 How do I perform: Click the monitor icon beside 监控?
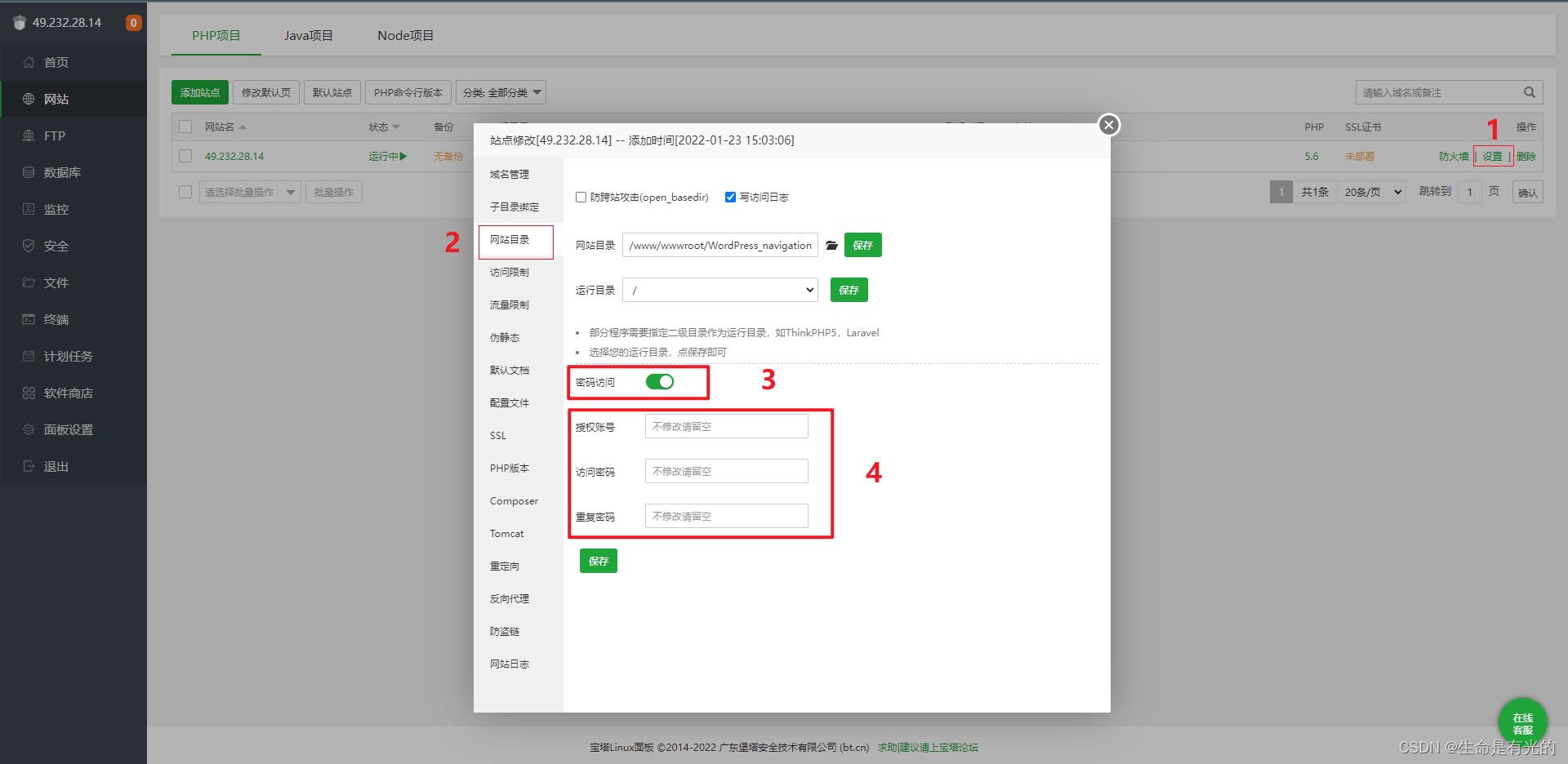click(x=29, y=209)
